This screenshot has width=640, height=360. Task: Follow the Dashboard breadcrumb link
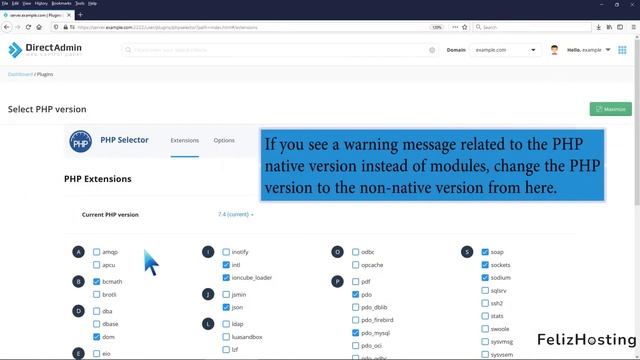20,74
